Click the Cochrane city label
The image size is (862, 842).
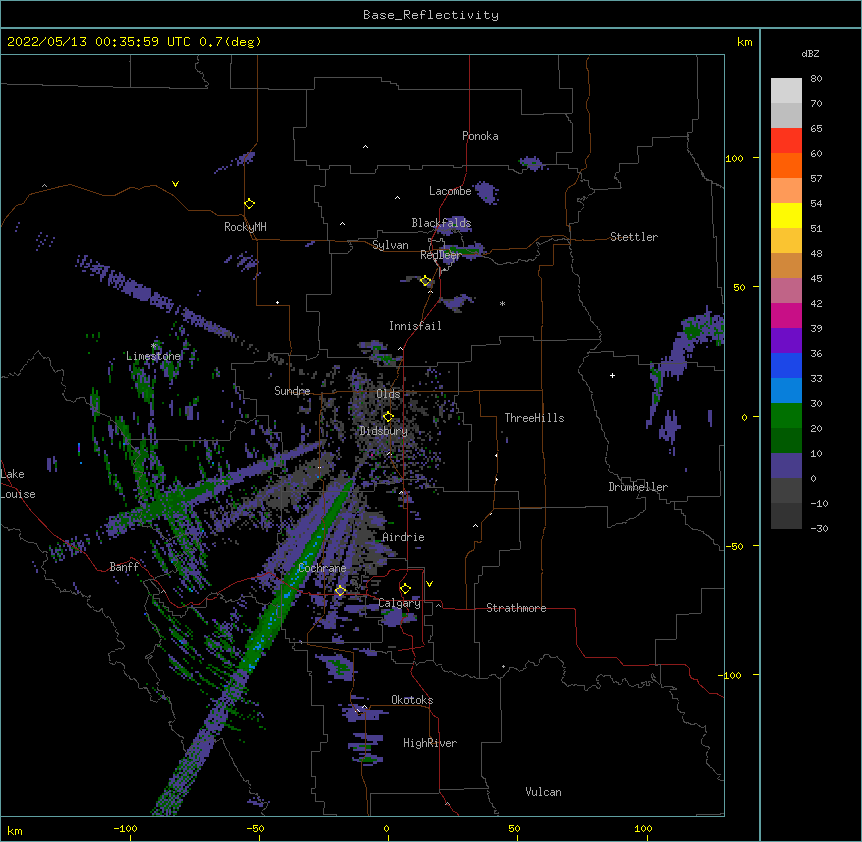322,568
